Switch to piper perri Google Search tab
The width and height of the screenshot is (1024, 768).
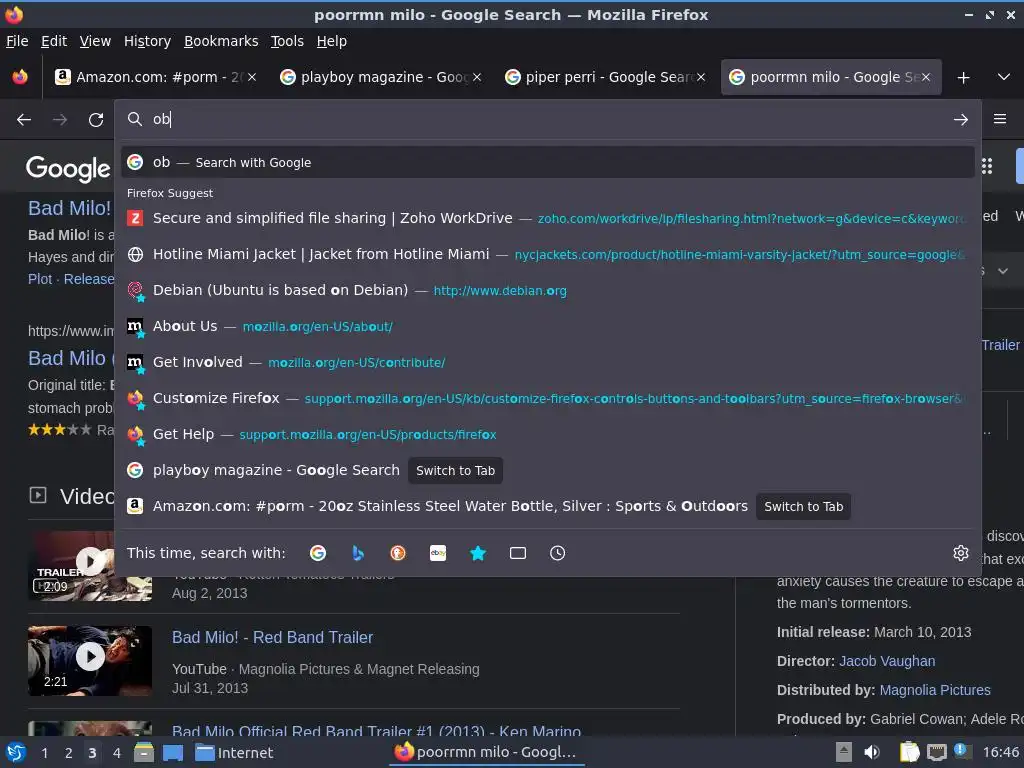[x=605, y=77]
